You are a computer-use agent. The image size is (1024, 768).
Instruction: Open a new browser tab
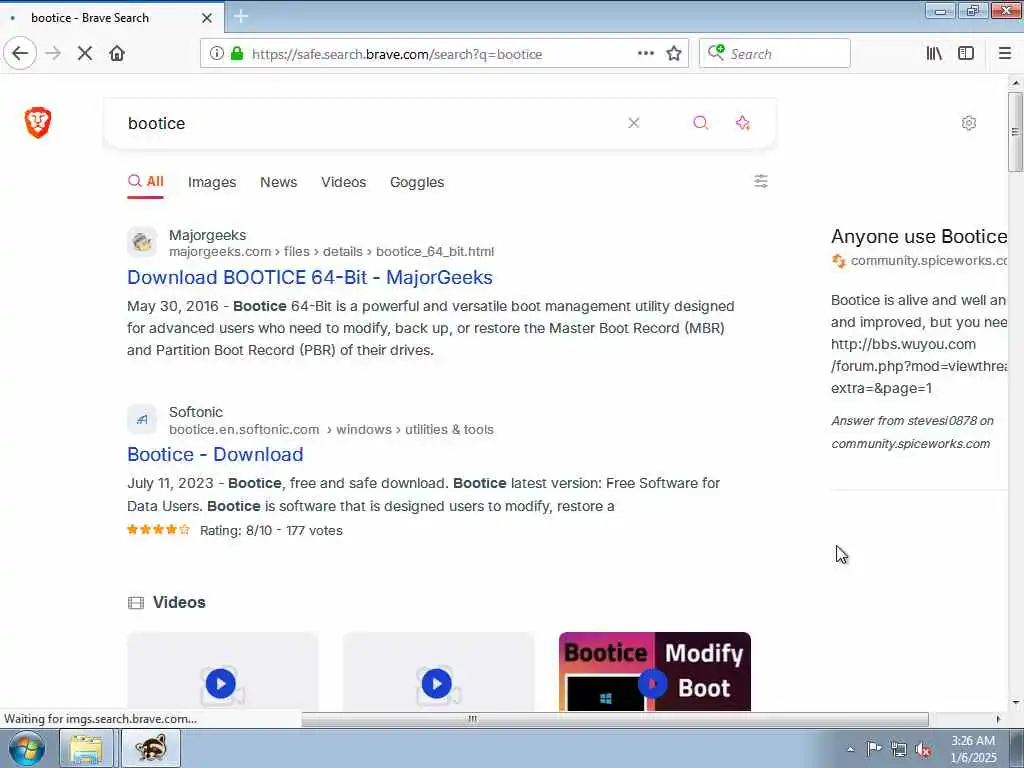(240, 16)
